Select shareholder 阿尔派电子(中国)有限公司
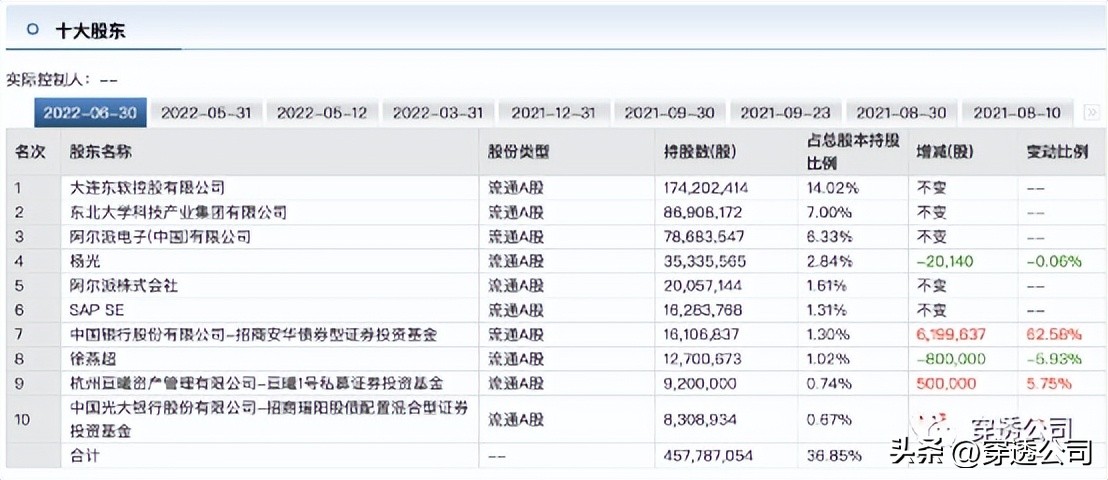1108x480 pixels. 160,236
